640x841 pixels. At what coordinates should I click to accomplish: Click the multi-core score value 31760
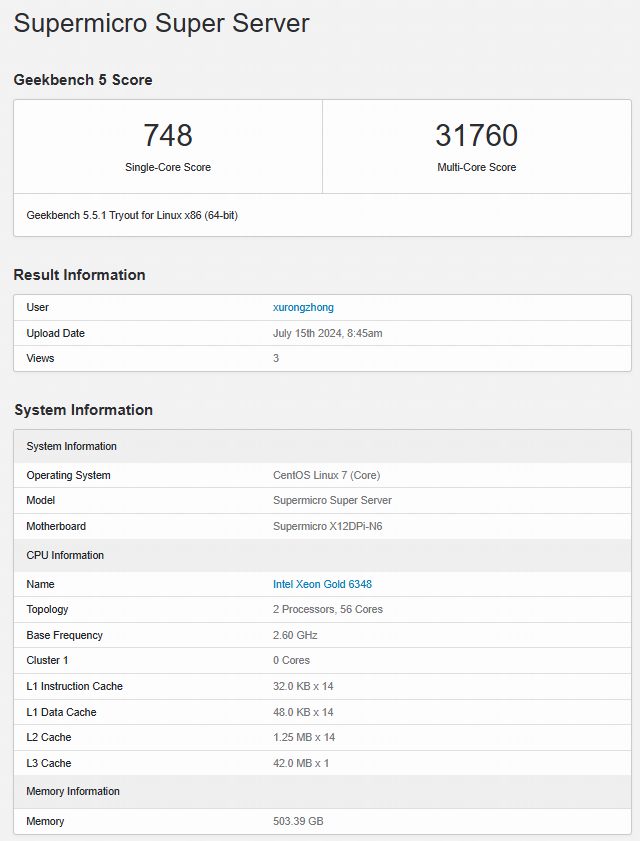(x=476, y=136)
